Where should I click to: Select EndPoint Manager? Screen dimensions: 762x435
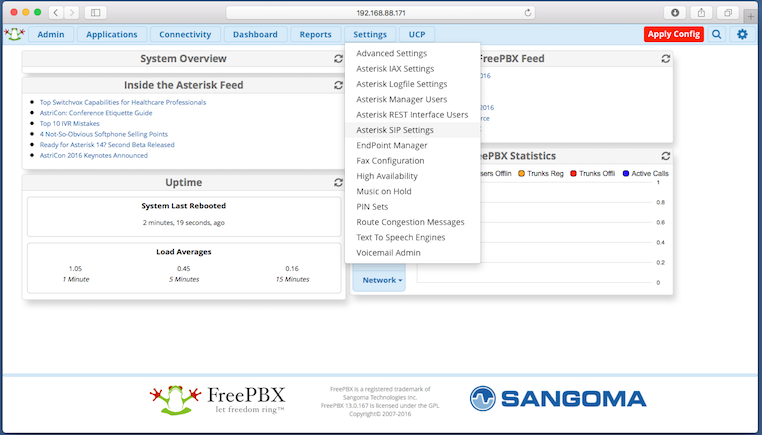tap(413, 145)
